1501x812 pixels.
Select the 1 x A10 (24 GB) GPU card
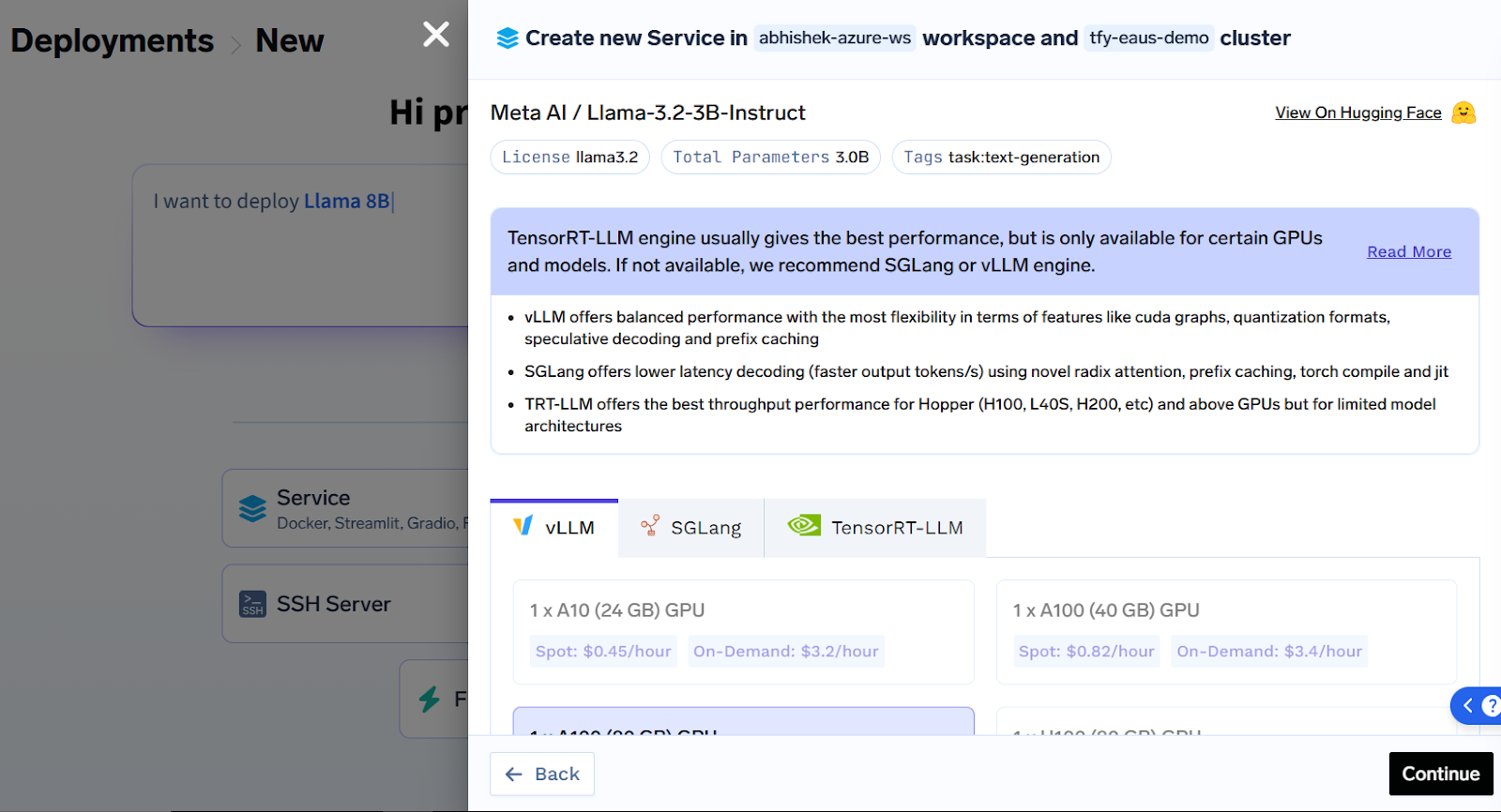743,632
